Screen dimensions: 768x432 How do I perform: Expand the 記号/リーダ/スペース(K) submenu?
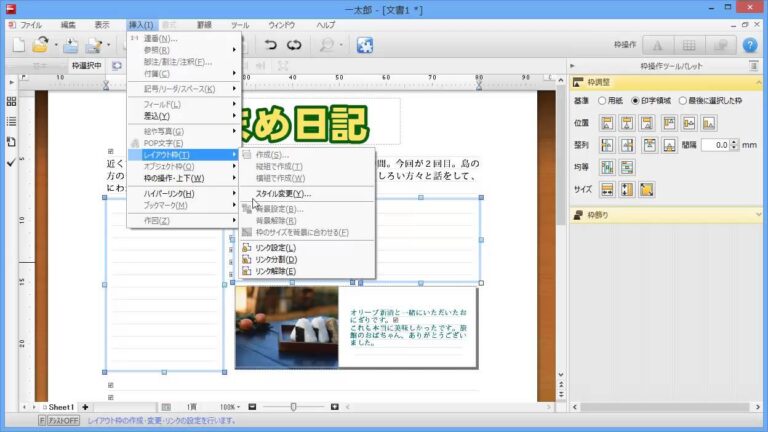(184, 89)
